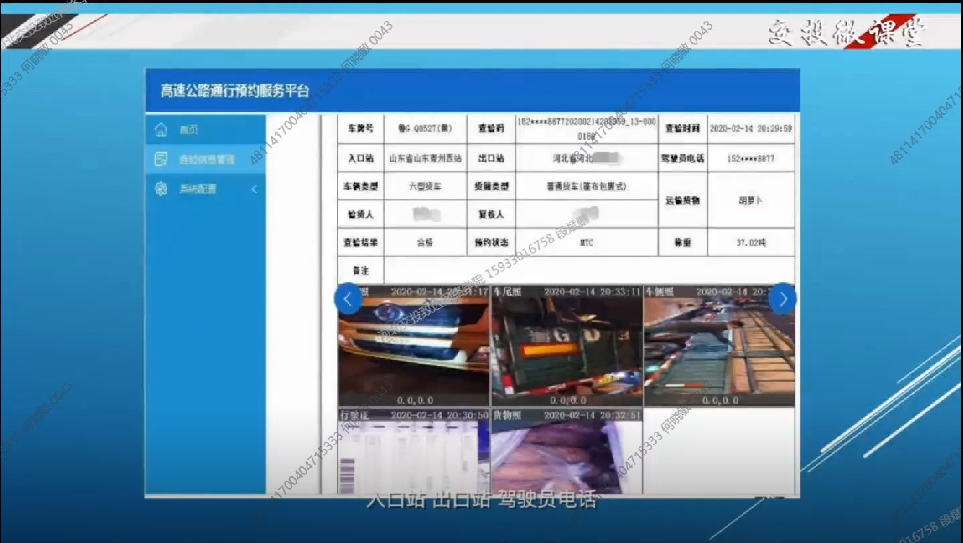
Task: Click the 预约状态 label cell
Action: coord(491,243)
